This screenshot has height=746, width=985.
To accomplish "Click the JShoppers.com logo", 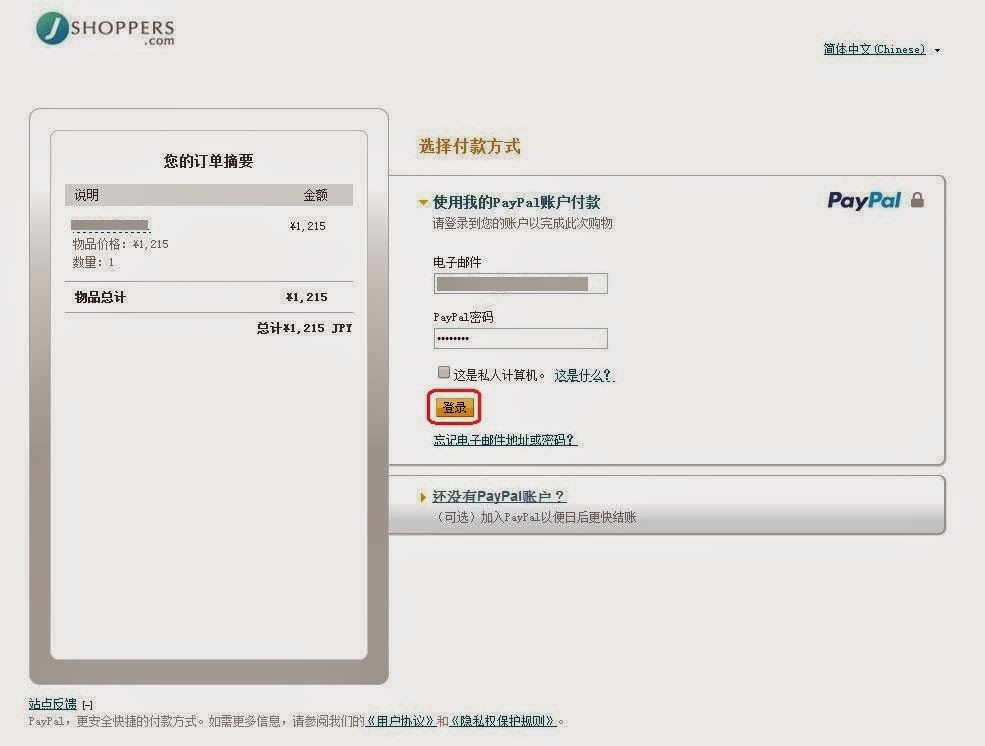I will (x=106, y=29).
